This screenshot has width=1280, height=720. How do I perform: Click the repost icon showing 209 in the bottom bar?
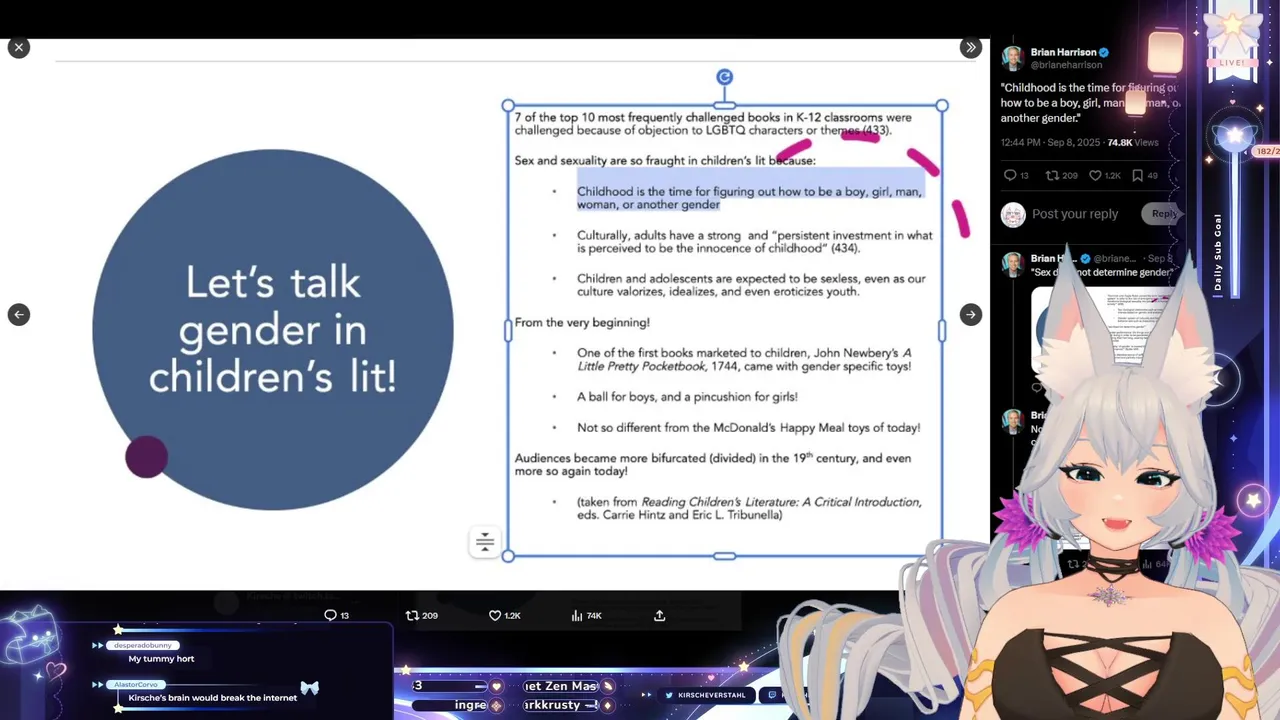pos(412,616)
